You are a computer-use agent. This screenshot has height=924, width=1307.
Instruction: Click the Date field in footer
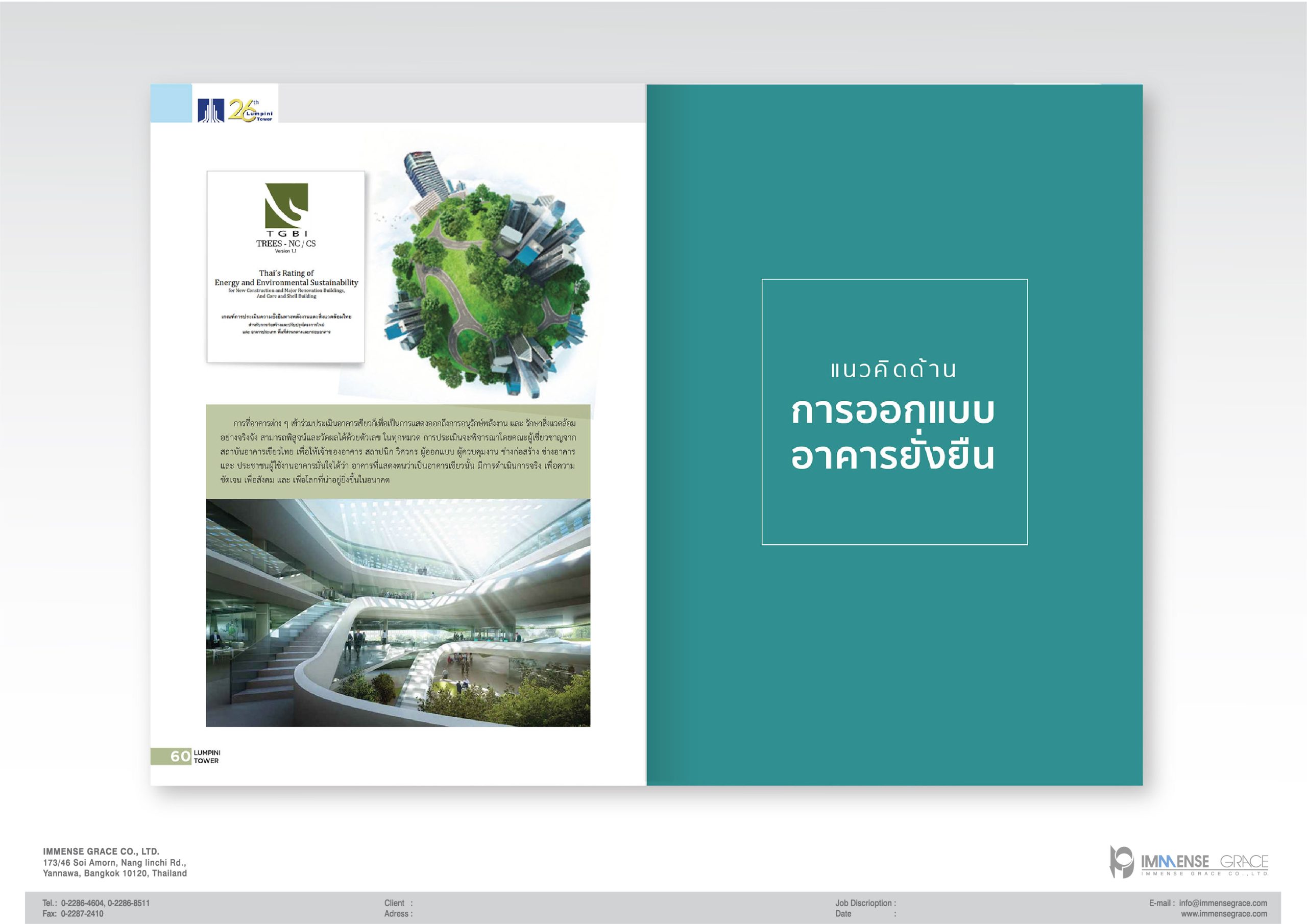click(843, 914)
